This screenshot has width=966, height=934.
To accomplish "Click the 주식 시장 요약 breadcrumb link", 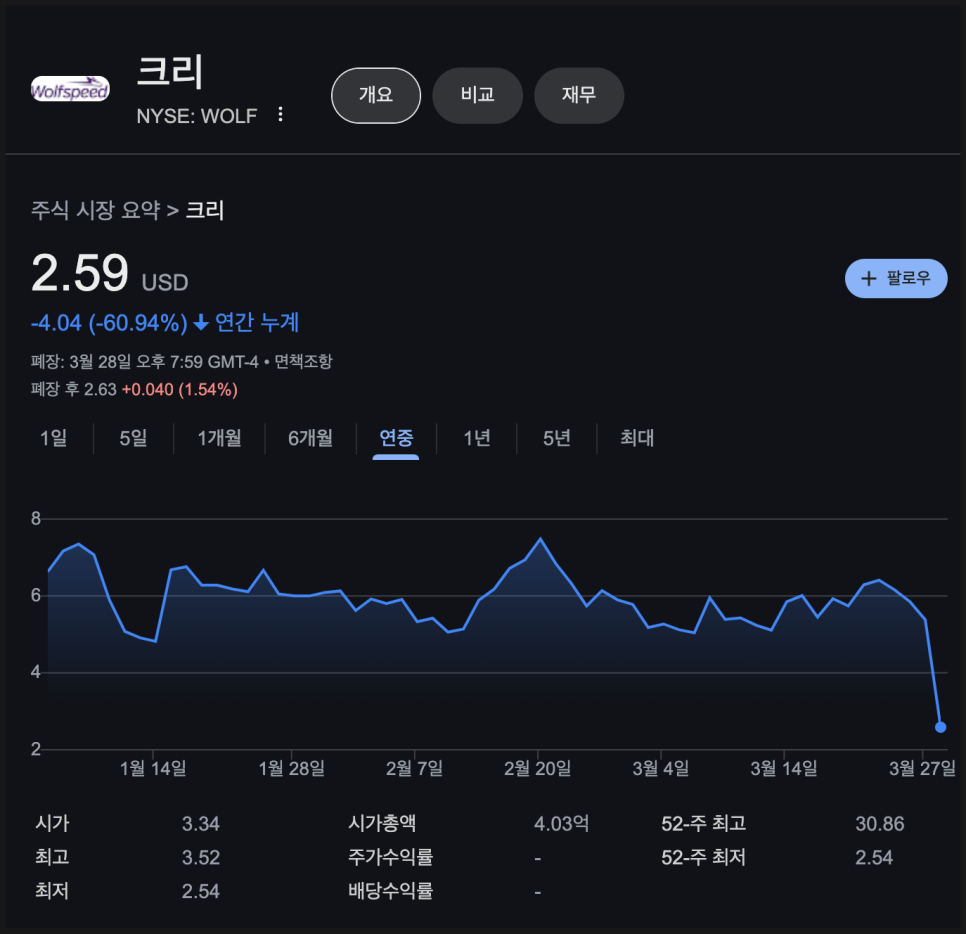I will (x=95, y=210).
